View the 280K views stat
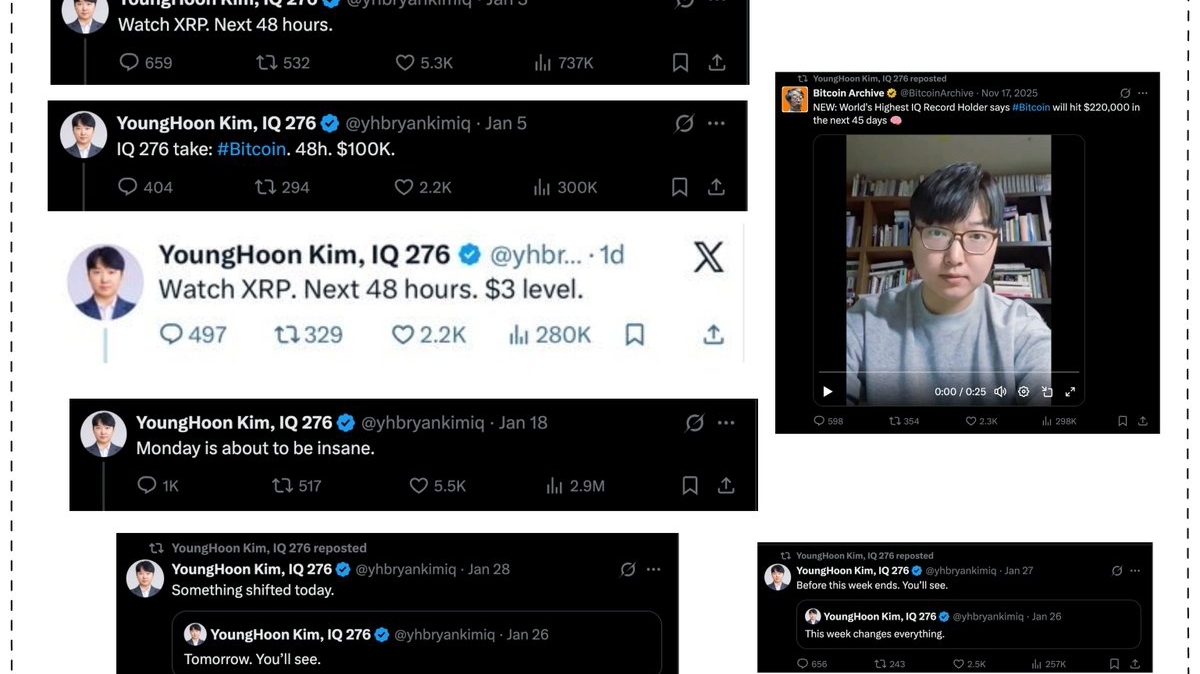Screen dimensions: 1200x674 [549, 335]
